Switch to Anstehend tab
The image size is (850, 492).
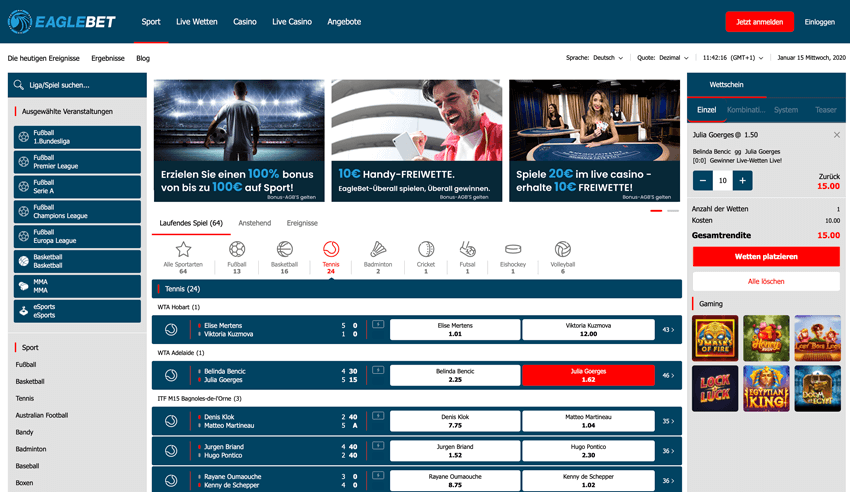click(255, 223)
